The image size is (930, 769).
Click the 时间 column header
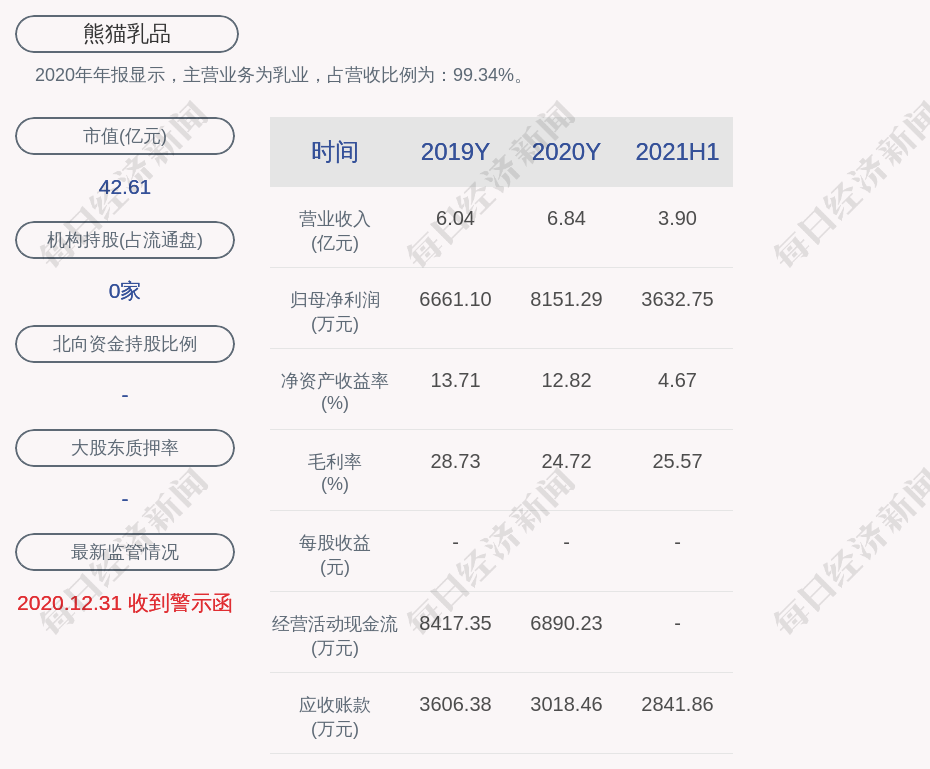[x=334, y=152]
